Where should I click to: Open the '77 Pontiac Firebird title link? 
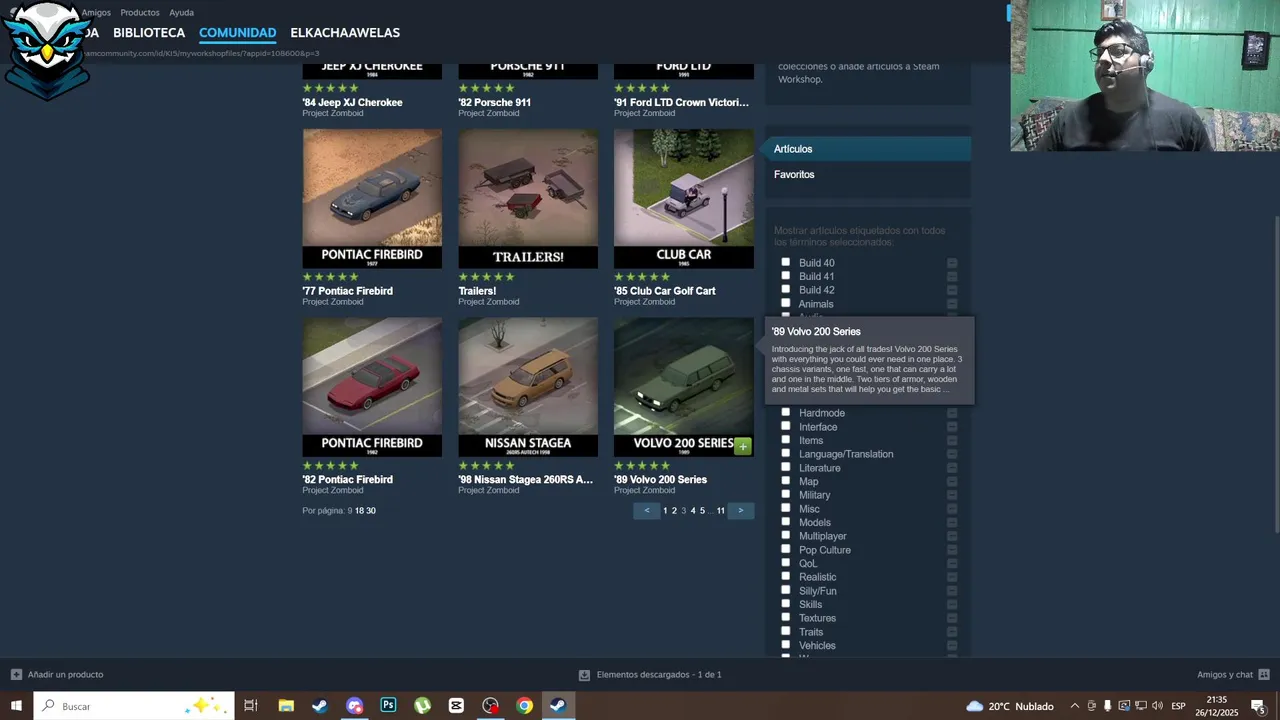click(x=347, y=291)
